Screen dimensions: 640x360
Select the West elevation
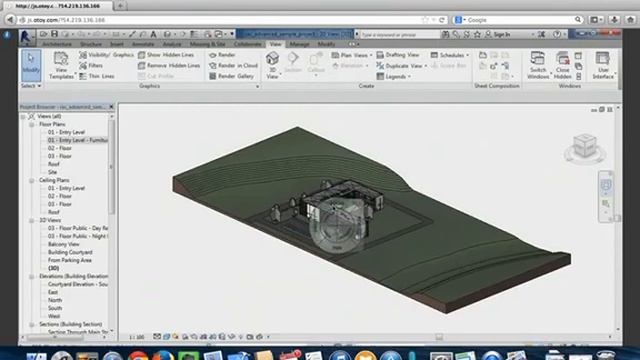pyautogui.click(x=53, y=316)
